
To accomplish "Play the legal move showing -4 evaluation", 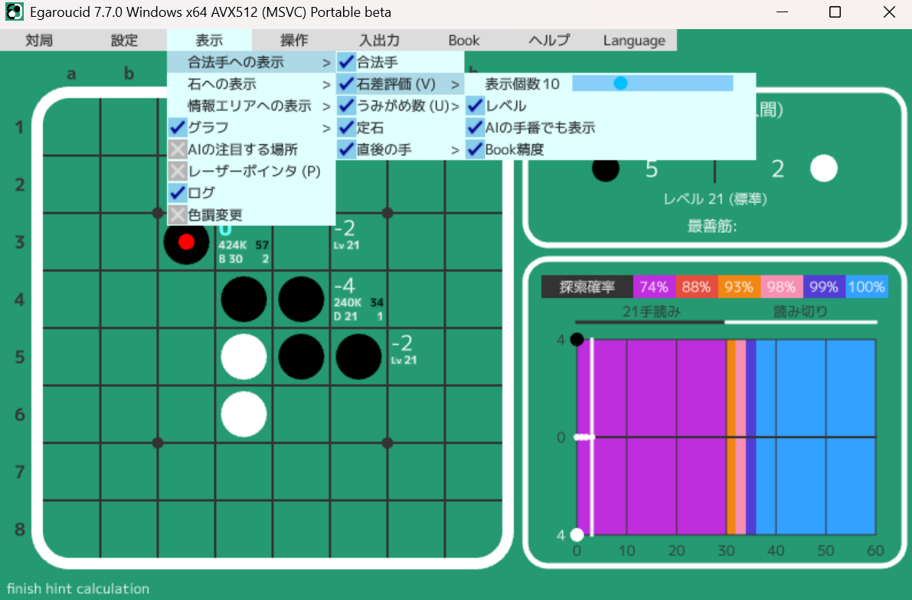I will [359, 300].
